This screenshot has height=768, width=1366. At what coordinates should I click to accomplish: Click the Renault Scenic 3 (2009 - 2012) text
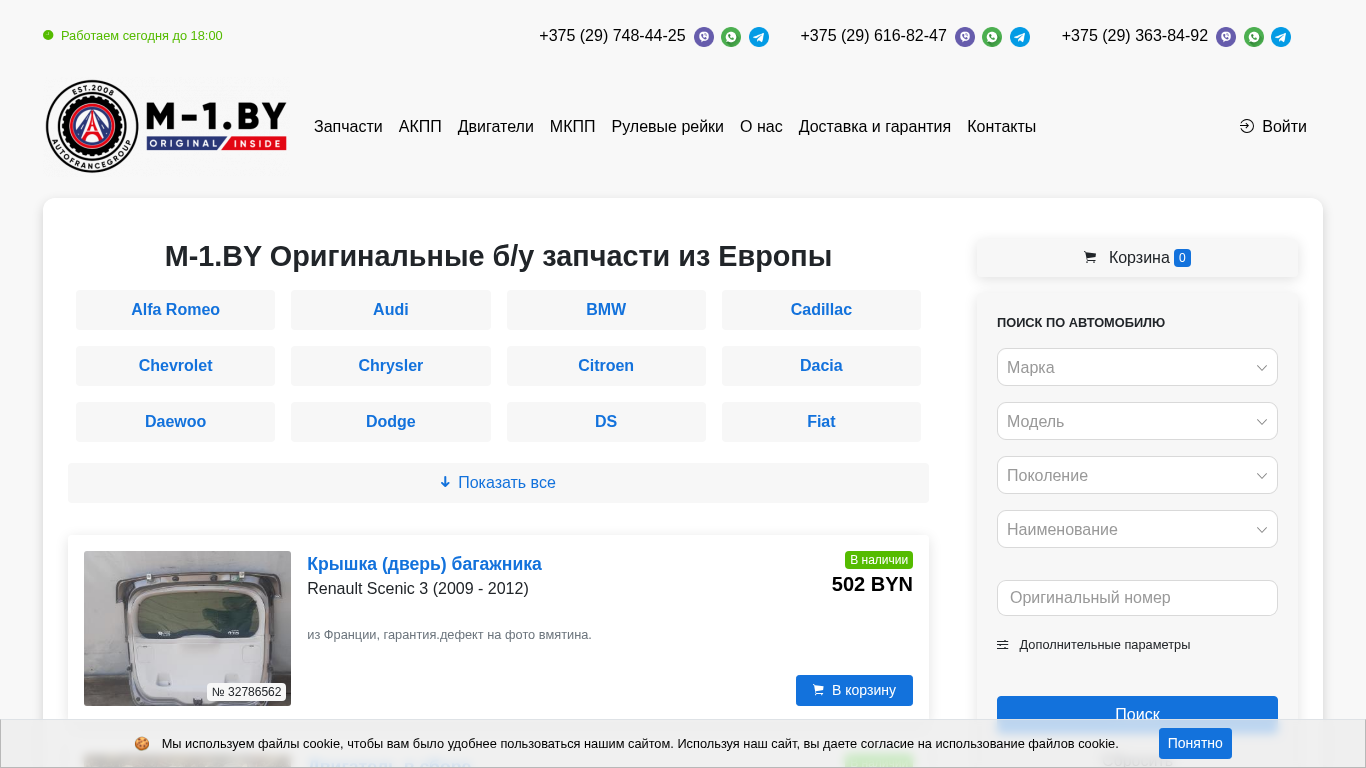418,589
